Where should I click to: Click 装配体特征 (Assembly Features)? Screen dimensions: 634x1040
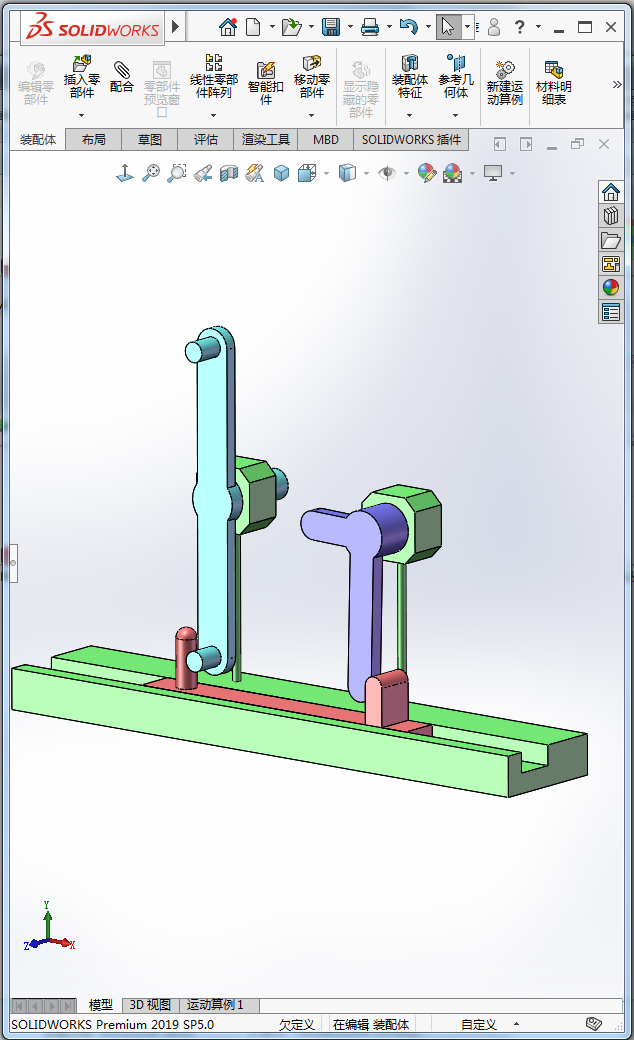point(410,77)
